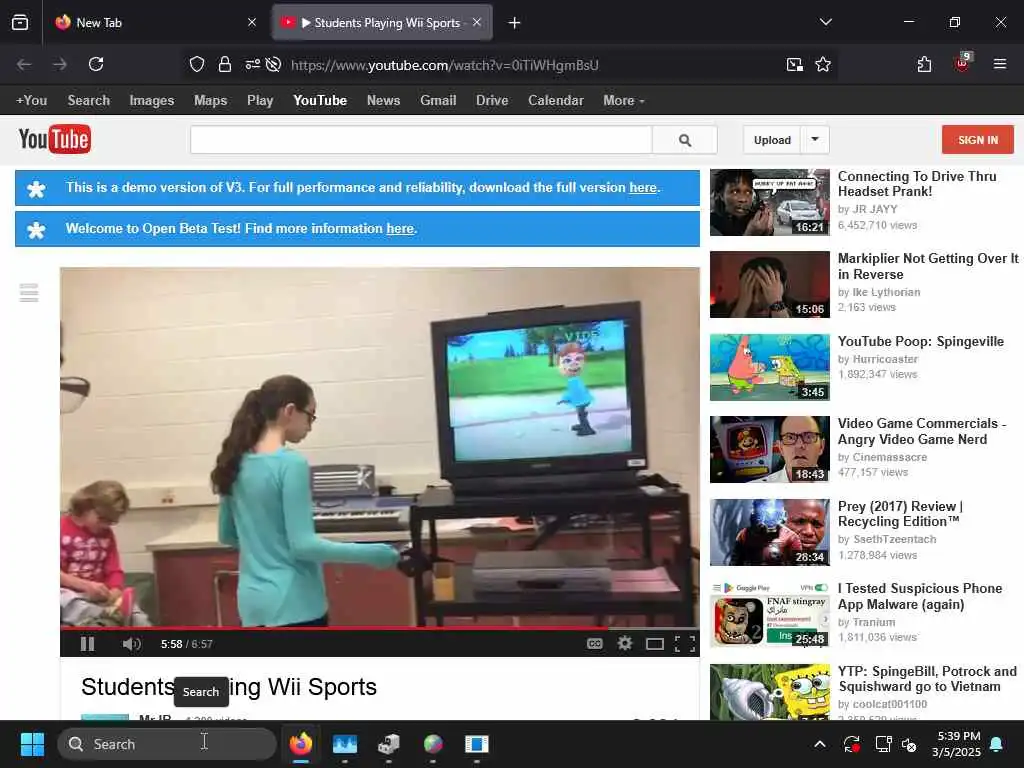Open the list all tabs chevron

pos(825,22)
